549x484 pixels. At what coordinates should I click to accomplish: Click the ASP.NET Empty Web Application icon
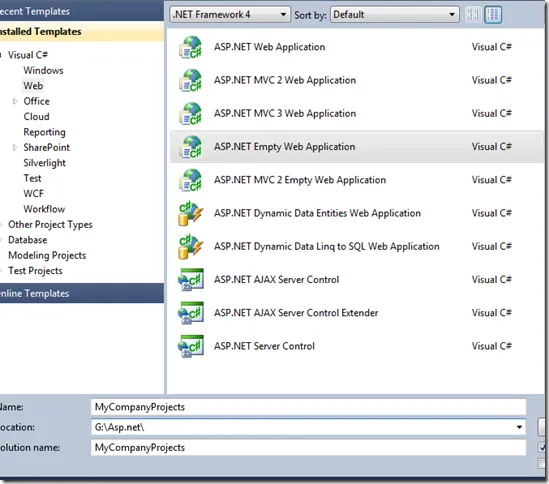(x=190, y=147)
